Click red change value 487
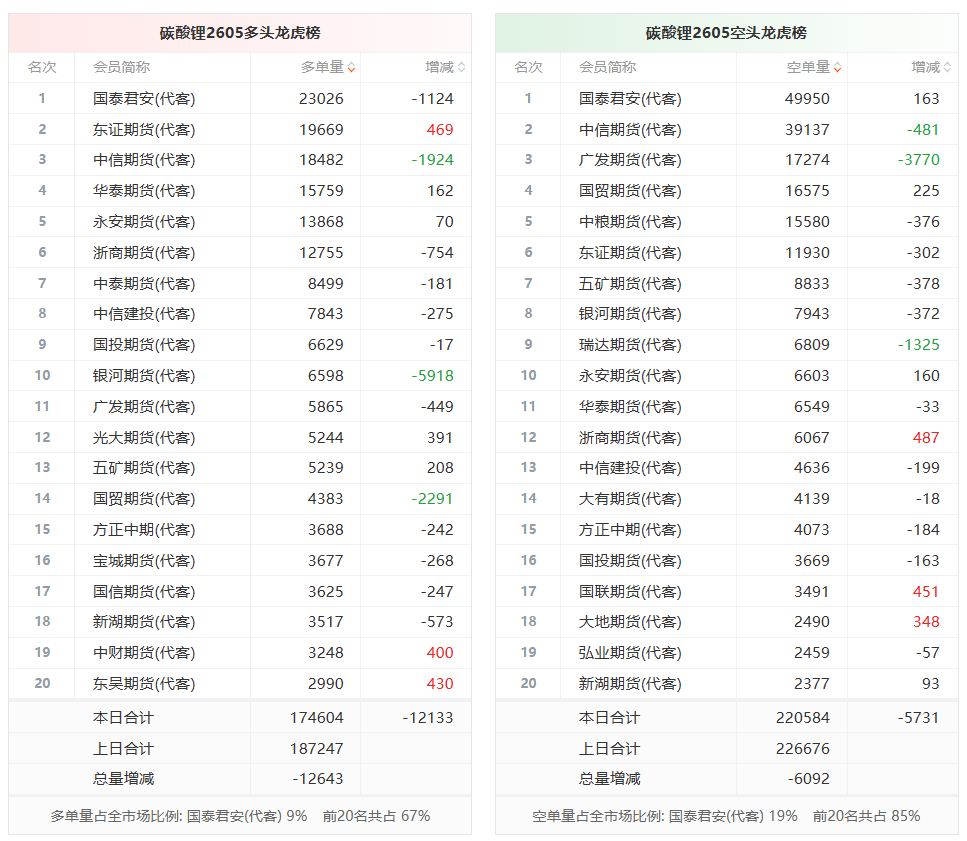This screenshot has width=967, height=841. (x=926, y=437)
